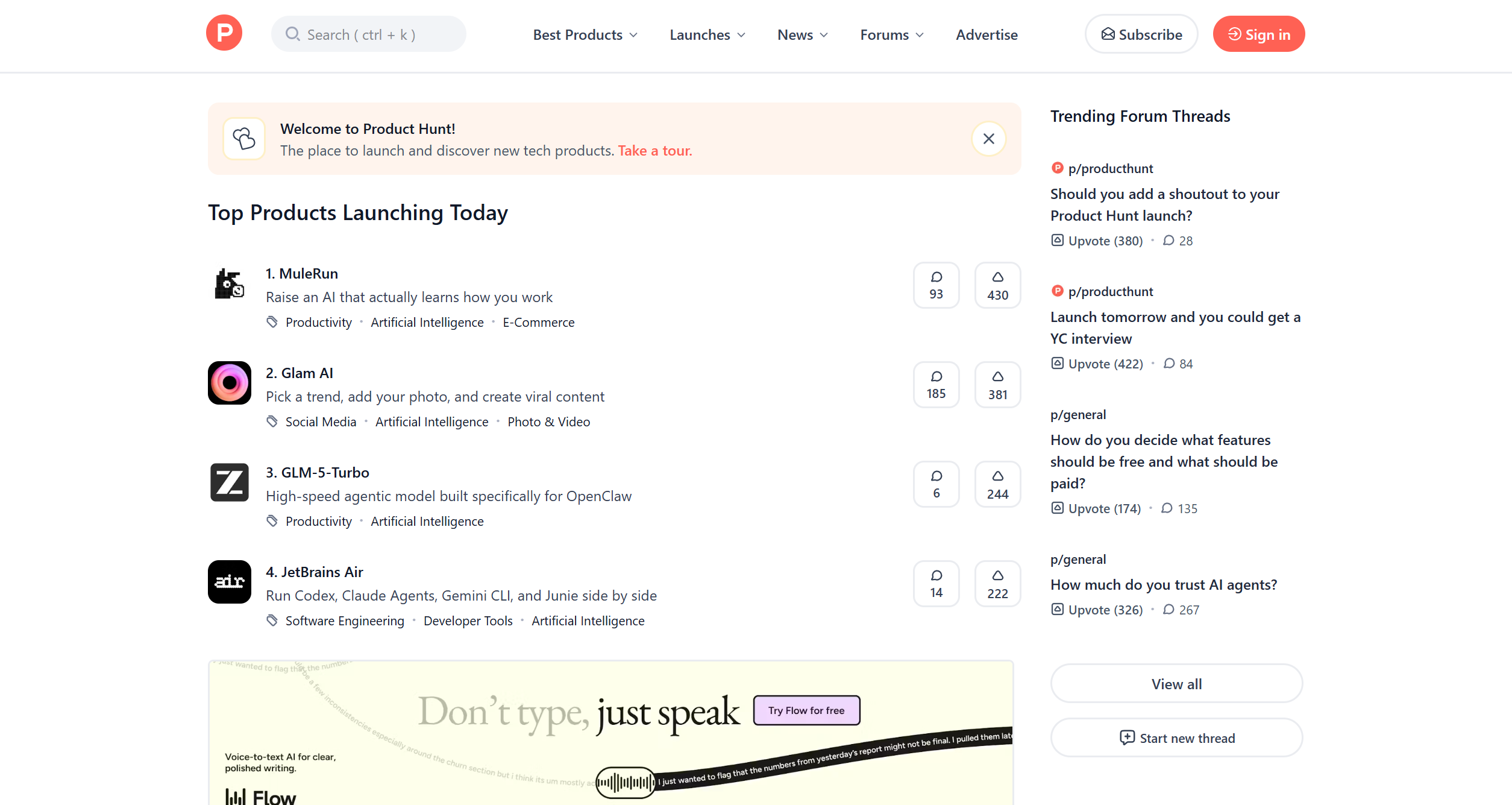Open Glam AI's 185 comments
Screen dimensions: 1512x805
(x=936, y=385)
